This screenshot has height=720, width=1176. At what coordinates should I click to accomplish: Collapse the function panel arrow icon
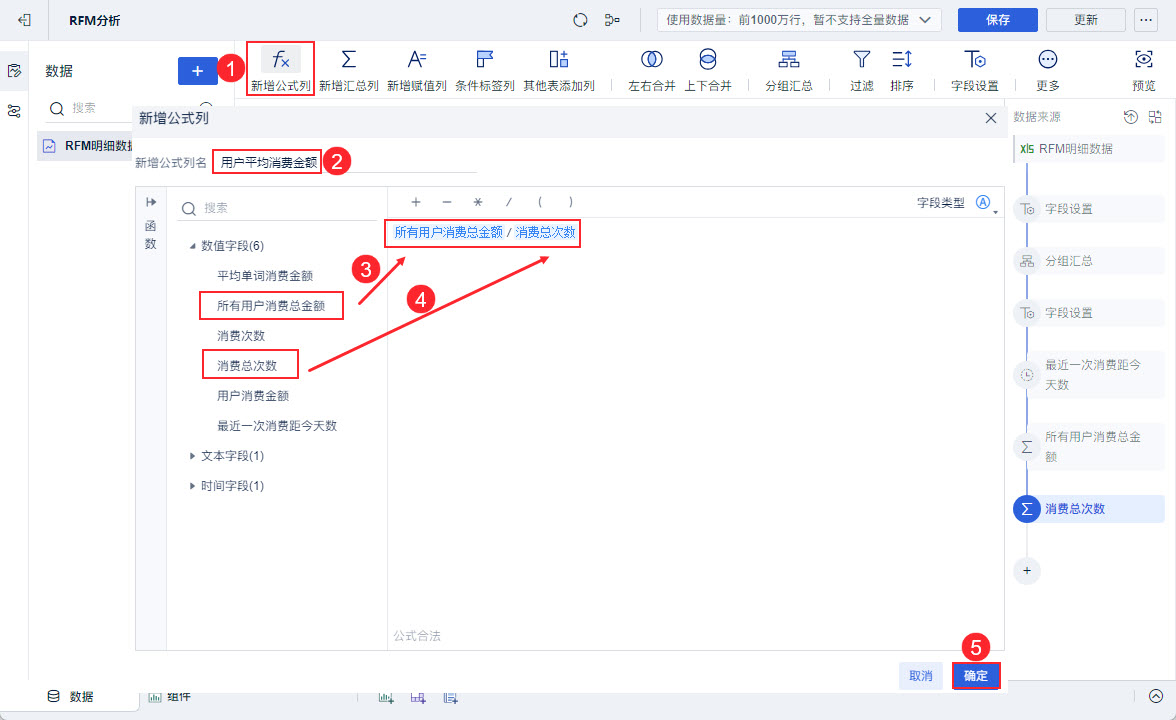click(x=151, y=202)
